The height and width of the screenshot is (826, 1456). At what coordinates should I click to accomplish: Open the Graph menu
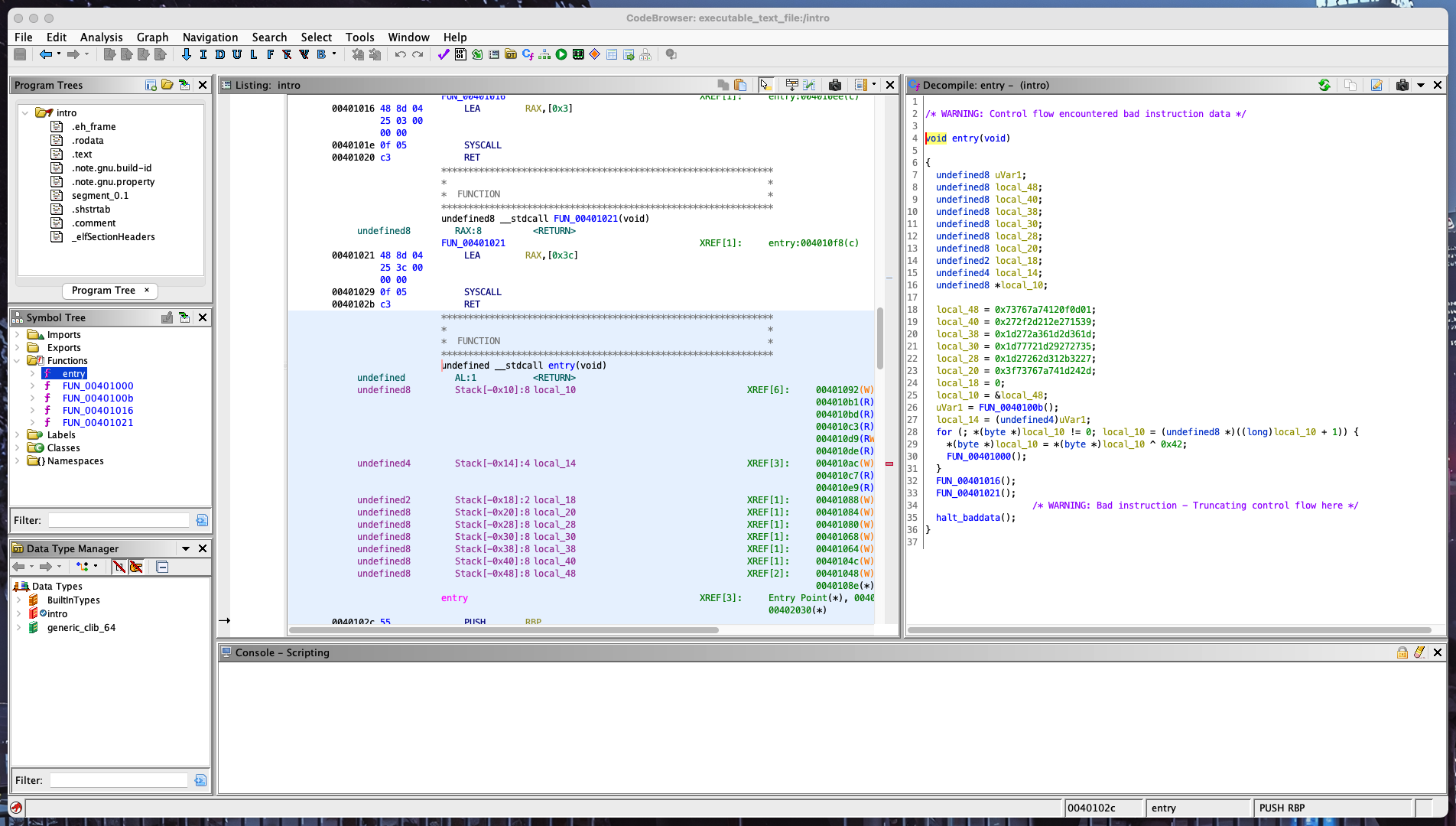(x=152, y=37)
